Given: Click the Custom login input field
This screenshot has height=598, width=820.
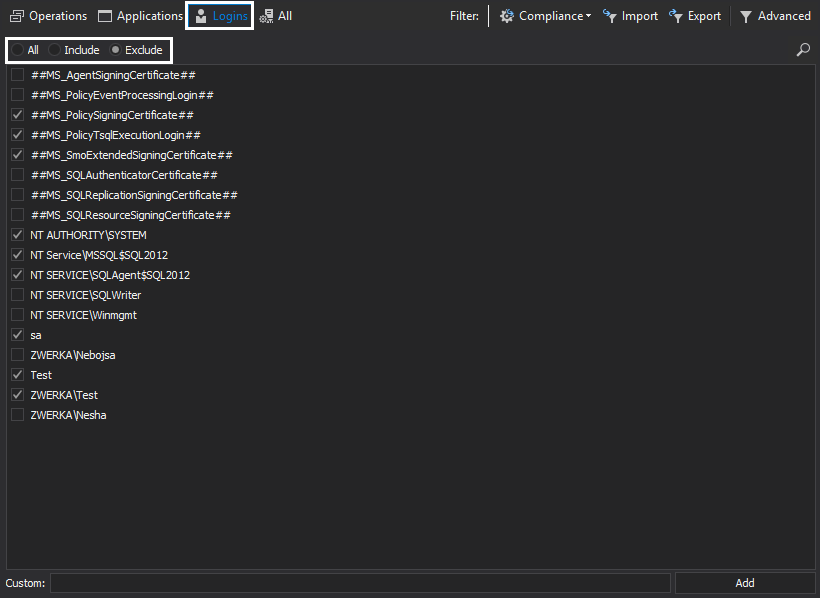Looking at the screenshot, I should [x=360, y=583].
